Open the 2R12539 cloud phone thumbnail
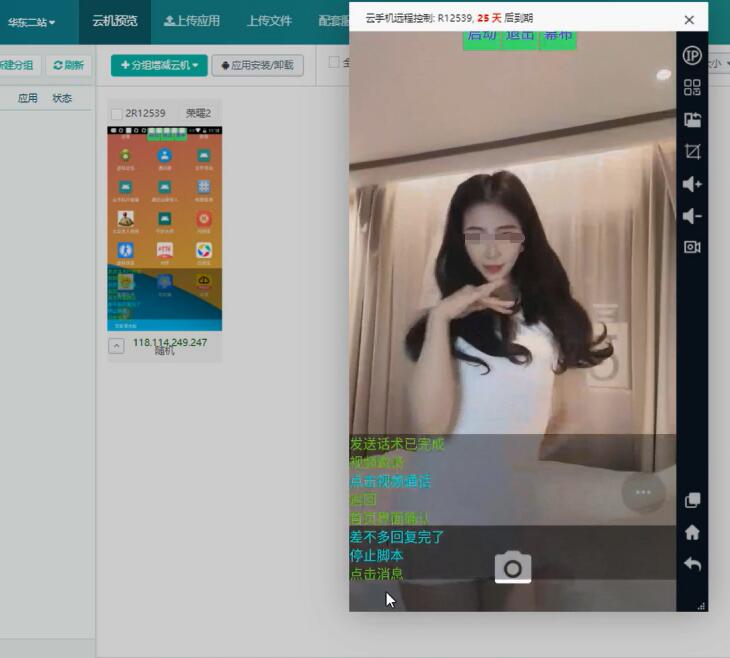This screenshot has height=658, width=730. tap(165, 229)
